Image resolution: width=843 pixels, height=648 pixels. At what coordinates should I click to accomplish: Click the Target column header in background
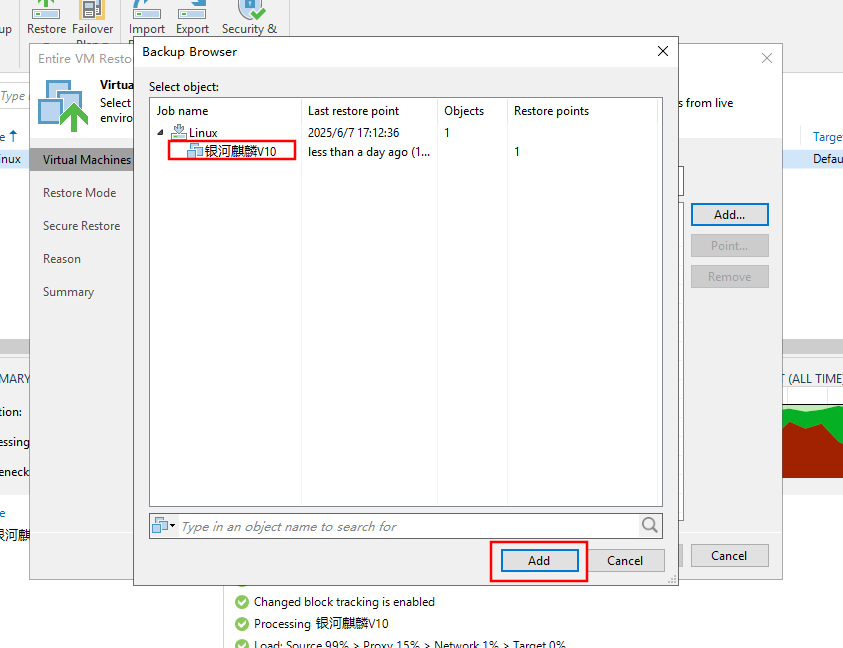pyautogui.click(x=827, y=137)
